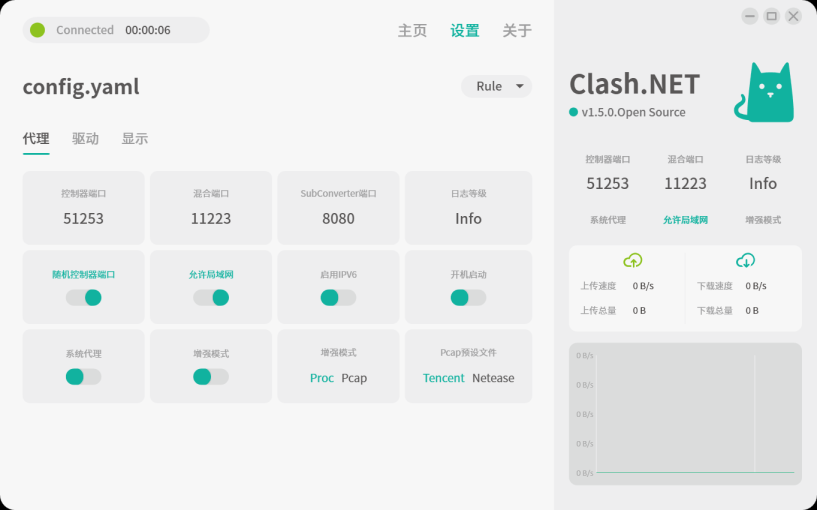Switch to the 驱动 tab
The width and height of the screenshot is (817, 510).
pos(85,139)
